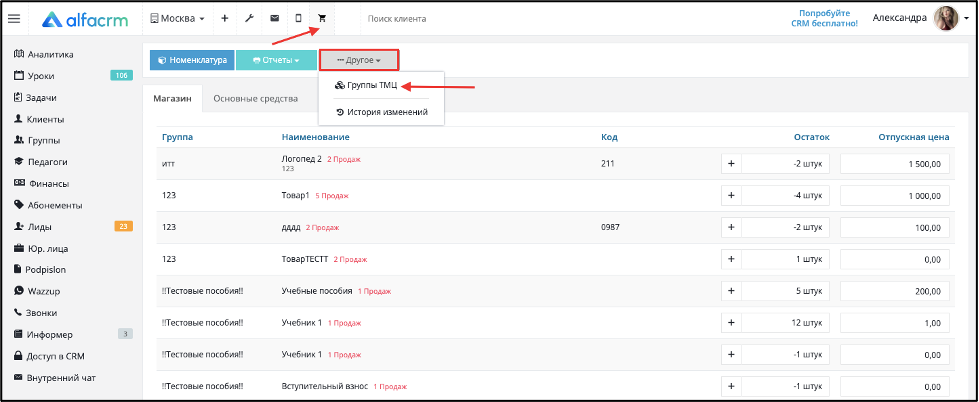The image size is (979, 402).
Task: Select История изменений menu entry
Action: pos(381,112)
